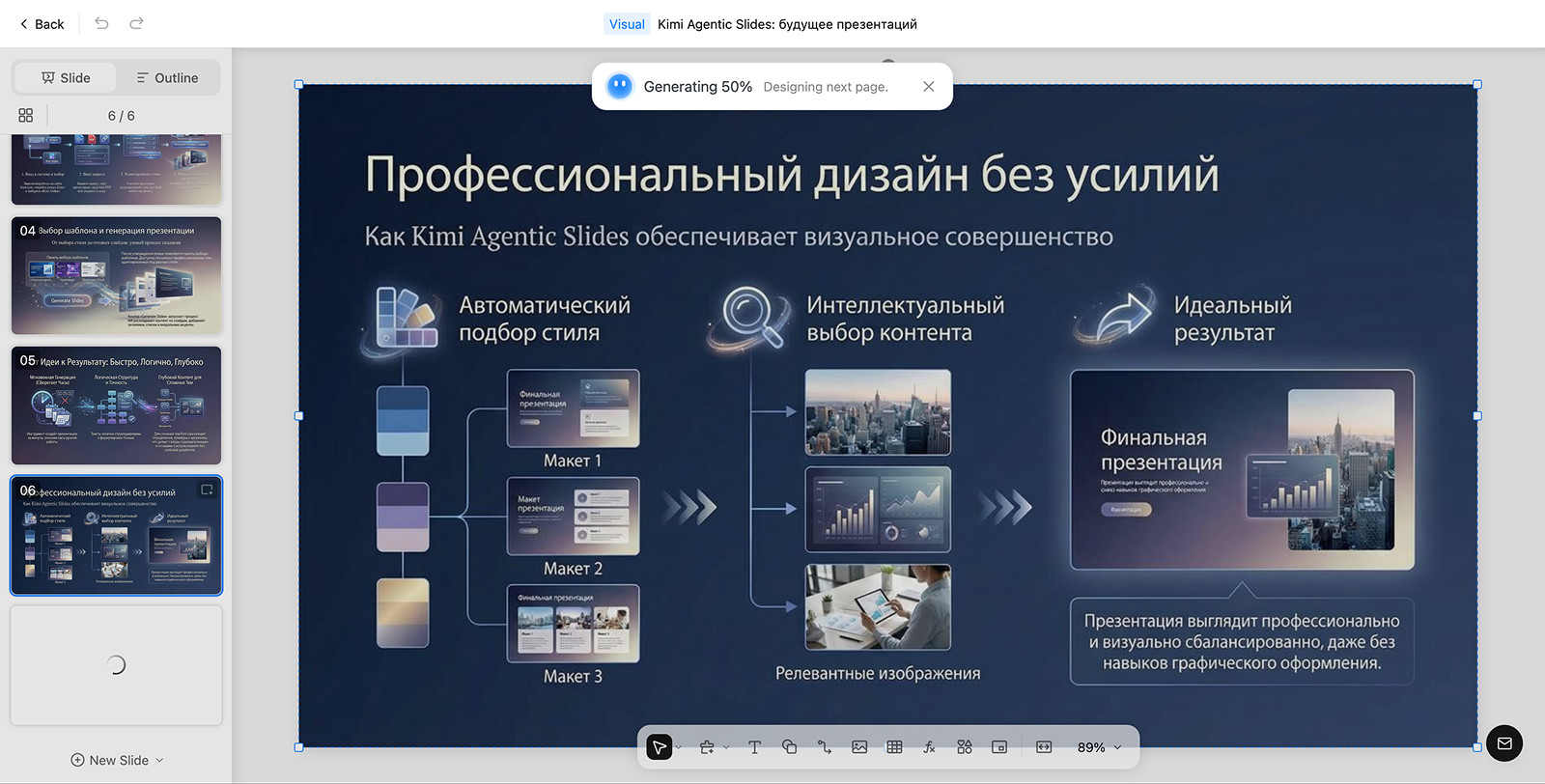Choose the Shapes tool
The width and height of the screenshot is (1545, 784).
[x=789, y=747]
